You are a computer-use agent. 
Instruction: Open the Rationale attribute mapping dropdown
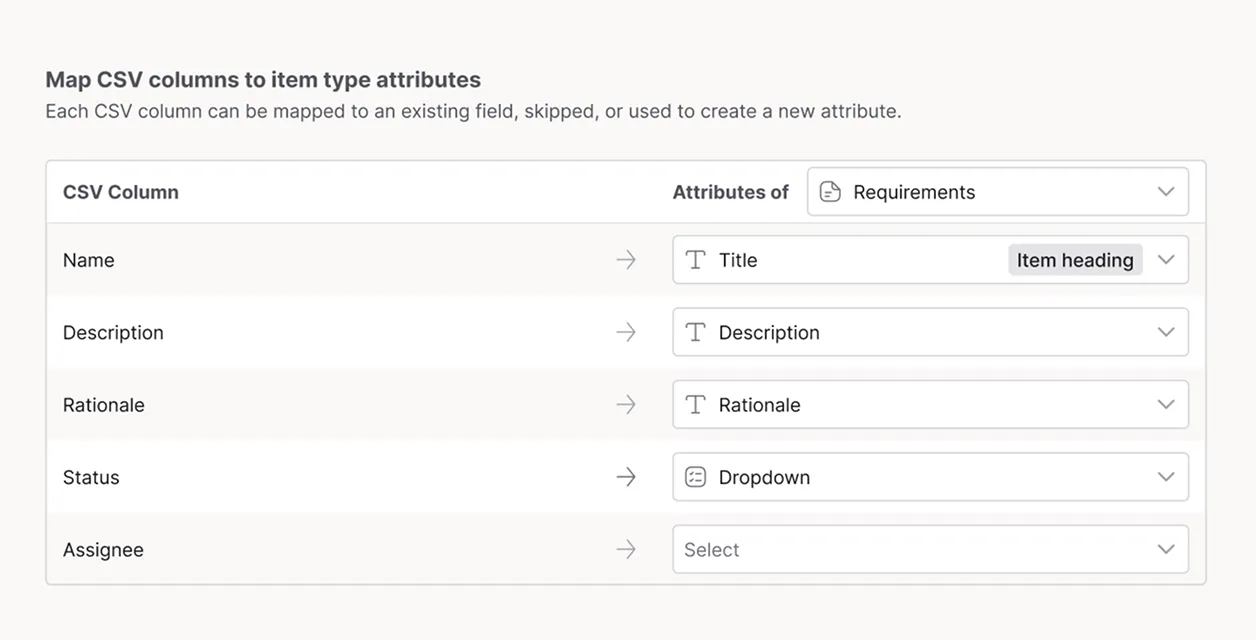coord(930,405)
